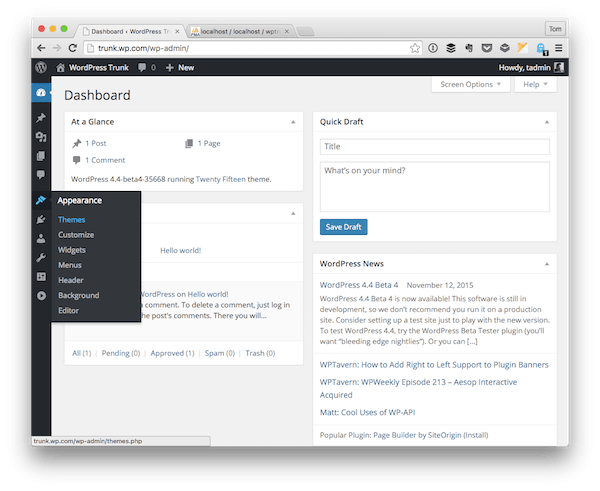The width and height of the screenshot is (600, 491).
Task: Open WPTavern Right to Left Support link
Action: 434,365
